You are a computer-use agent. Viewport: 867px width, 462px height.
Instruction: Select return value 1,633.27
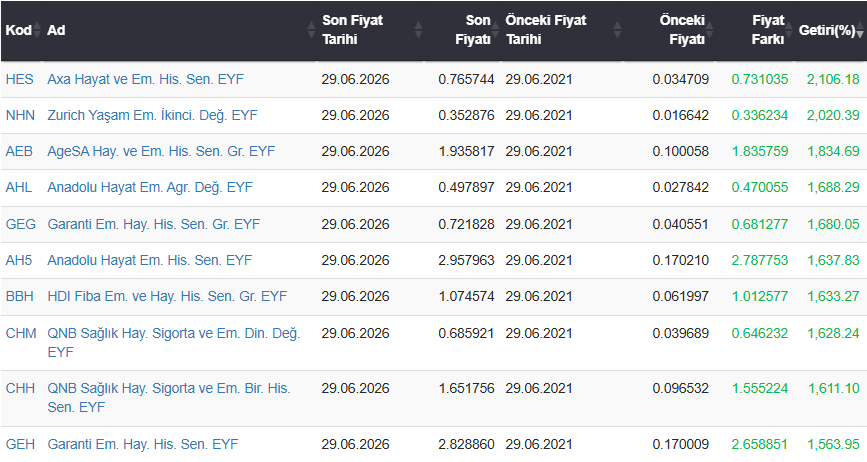pos(833,296)
